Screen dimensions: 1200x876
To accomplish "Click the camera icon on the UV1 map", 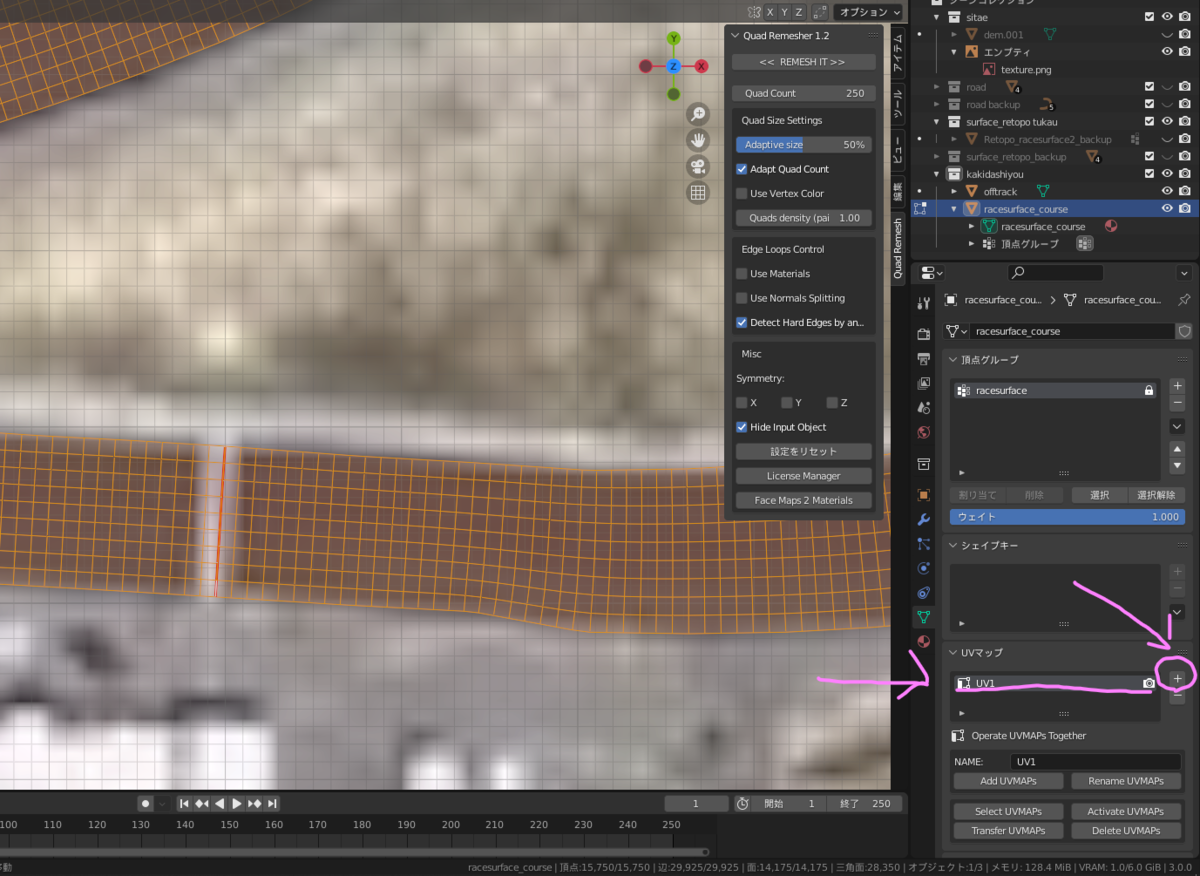I will [x=1149, y=683].
